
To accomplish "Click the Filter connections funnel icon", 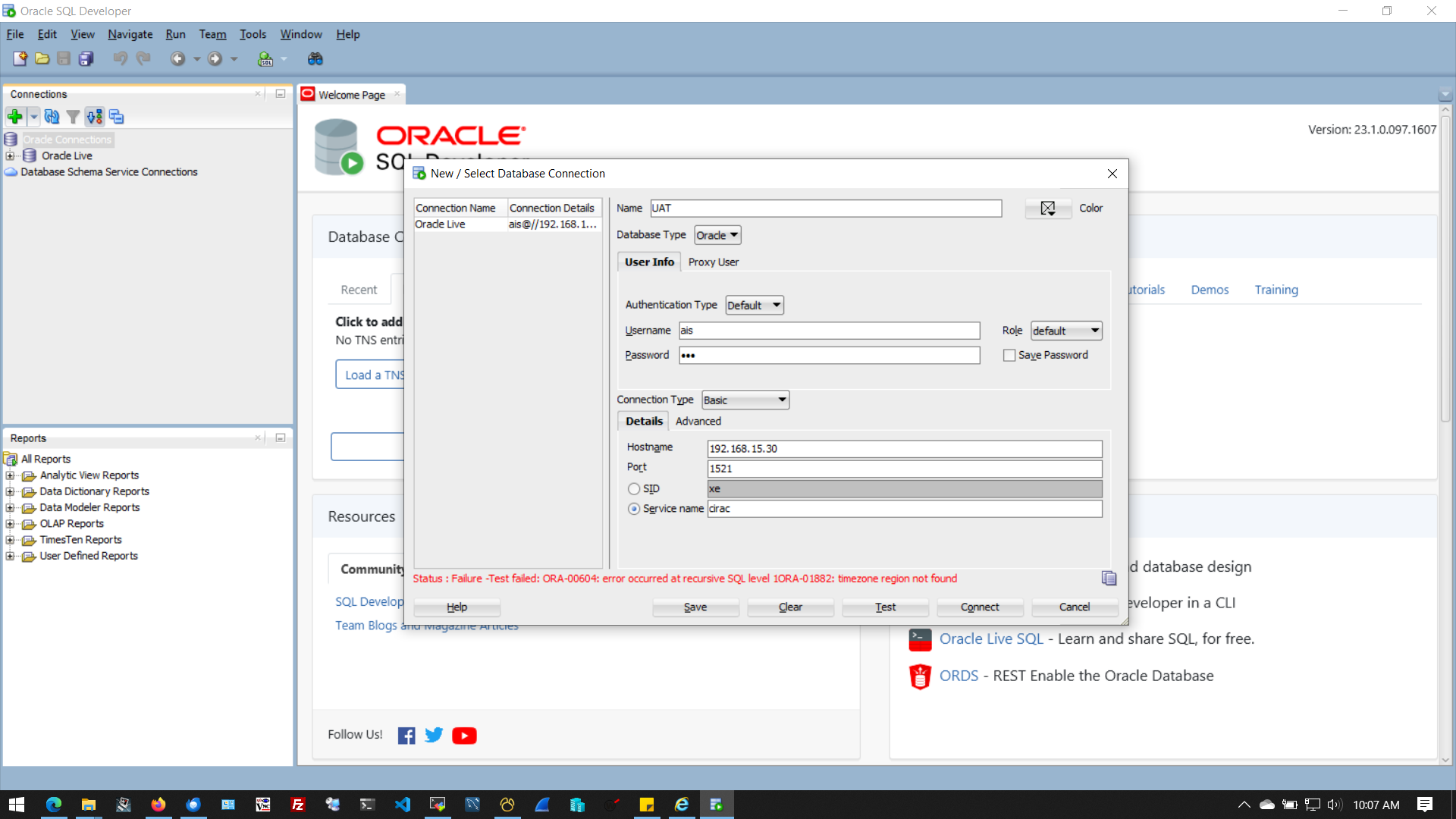I will pos(73,117).
